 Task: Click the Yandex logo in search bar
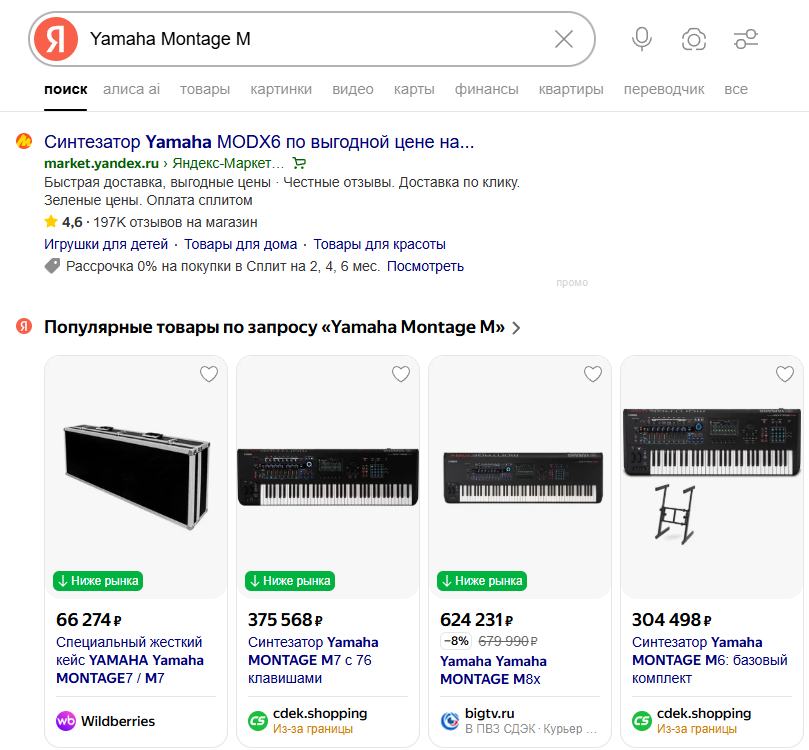click(x=56, y=39)
